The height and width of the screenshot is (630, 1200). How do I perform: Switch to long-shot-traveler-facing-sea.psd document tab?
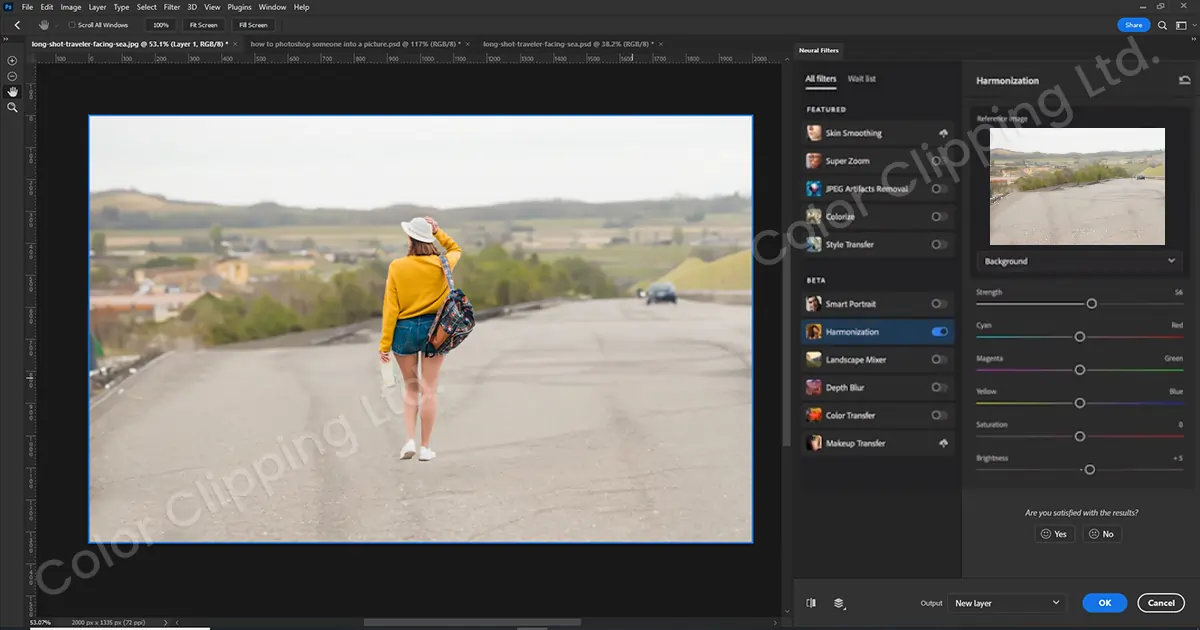point(567,44)
